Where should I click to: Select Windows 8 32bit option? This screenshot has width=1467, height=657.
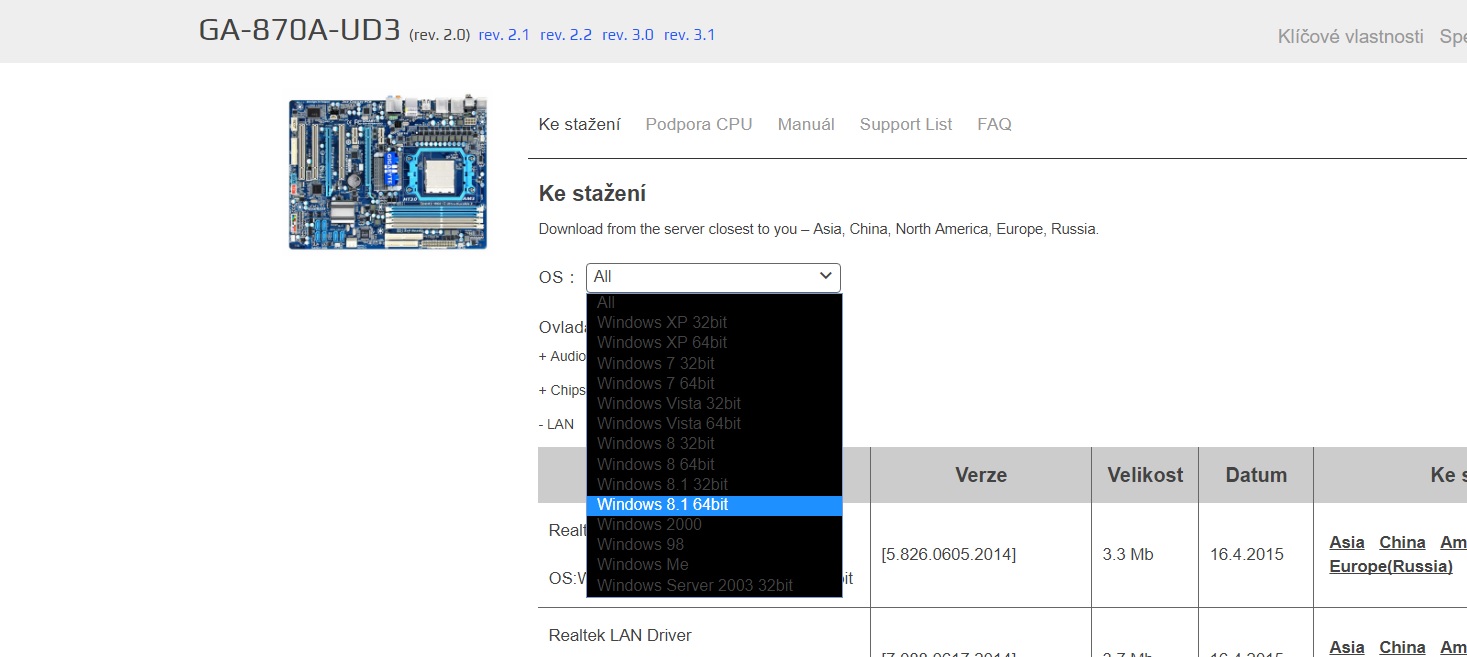click(714, 443)
